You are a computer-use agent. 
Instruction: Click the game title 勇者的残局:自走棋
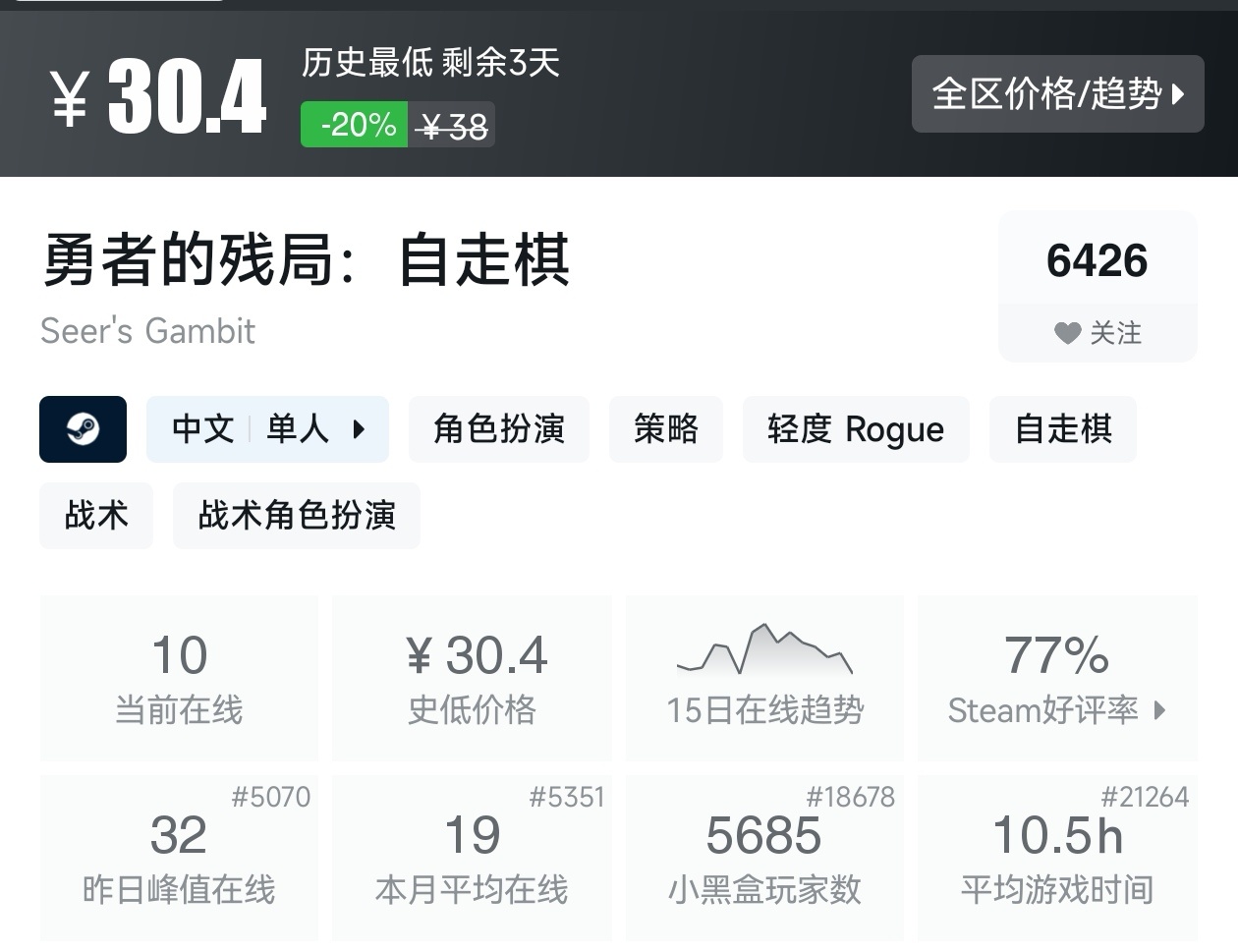pyautogui.click(x=307, y=260)
